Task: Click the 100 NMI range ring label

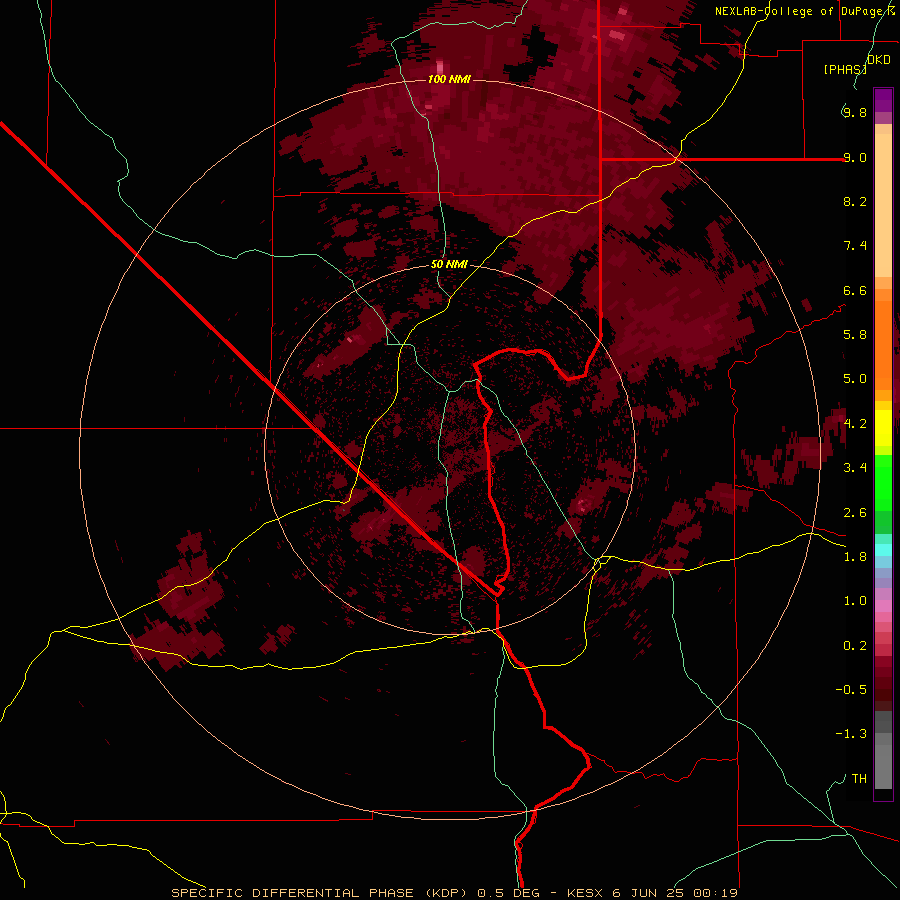Action: (449, 79)
